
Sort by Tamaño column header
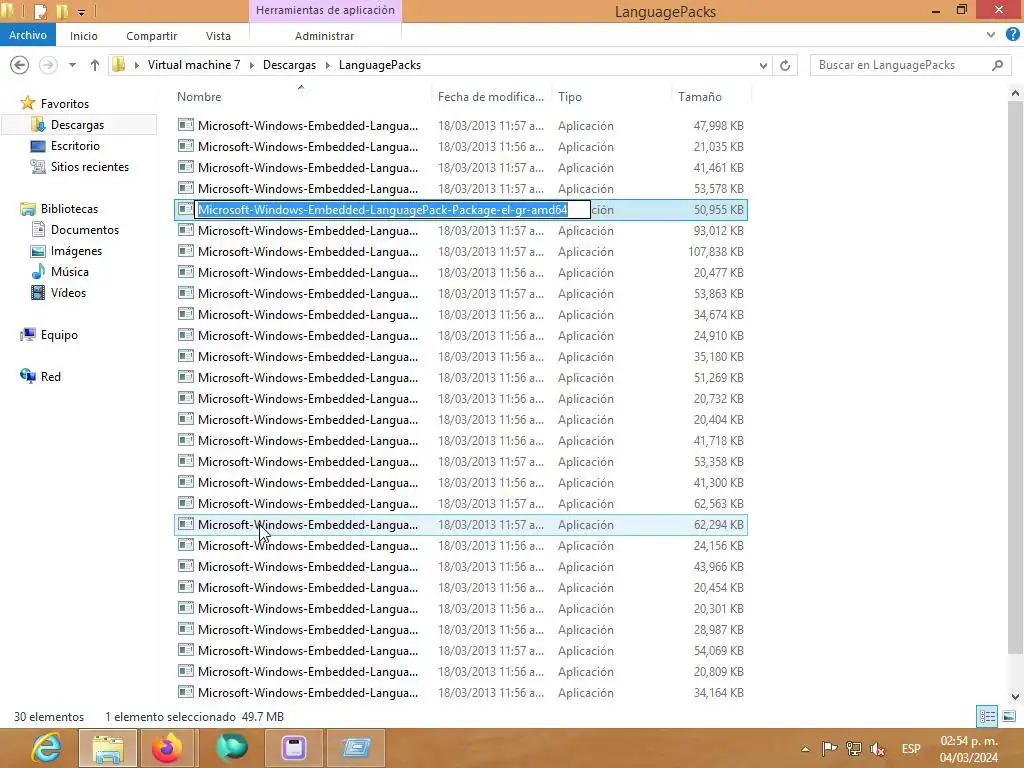click(699, 97)
